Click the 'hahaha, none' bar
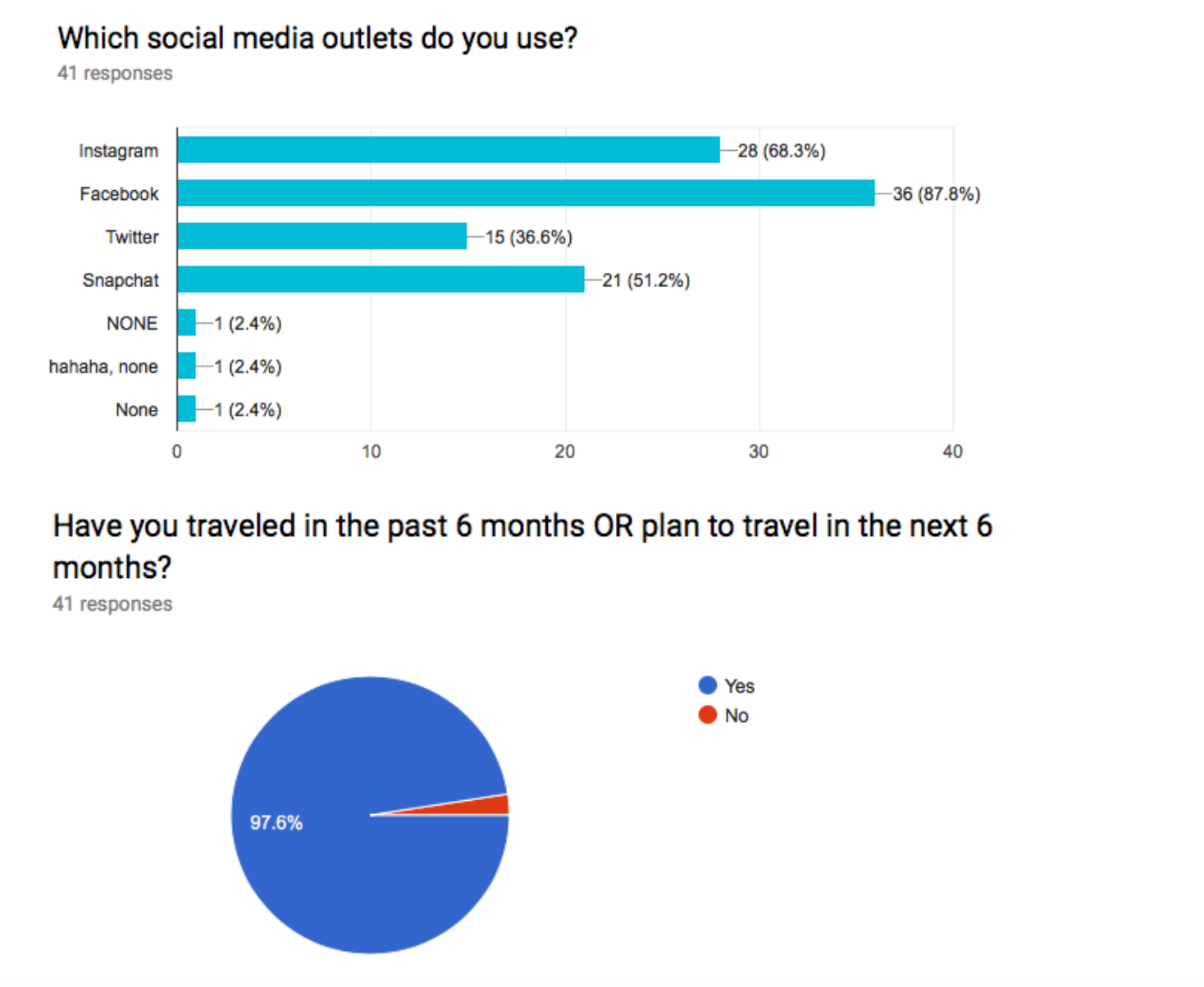 187,366
